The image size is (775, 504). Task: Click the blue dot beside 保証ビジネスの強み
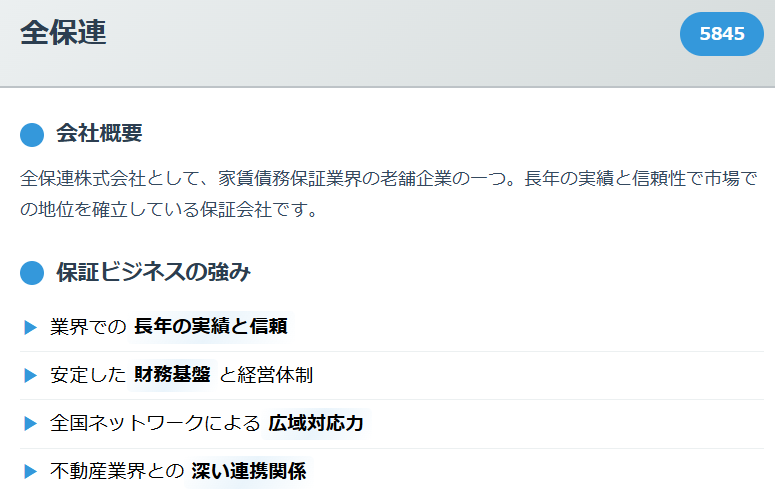tap(32, 273)
